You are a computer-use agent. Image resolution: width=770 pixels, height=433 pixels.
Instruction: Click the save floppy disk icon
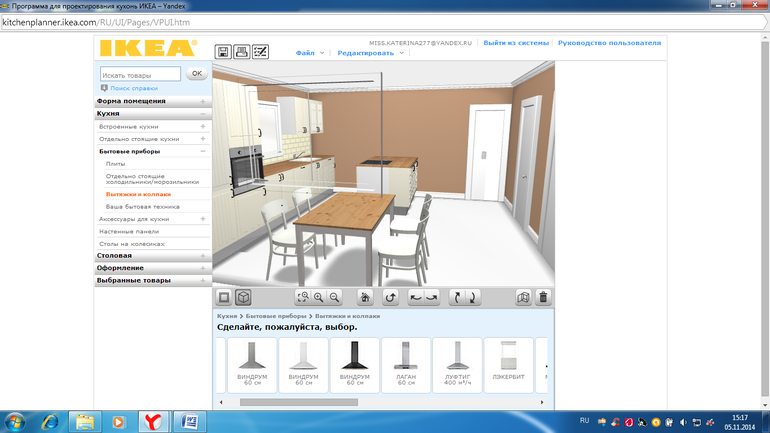pos(224,52)
